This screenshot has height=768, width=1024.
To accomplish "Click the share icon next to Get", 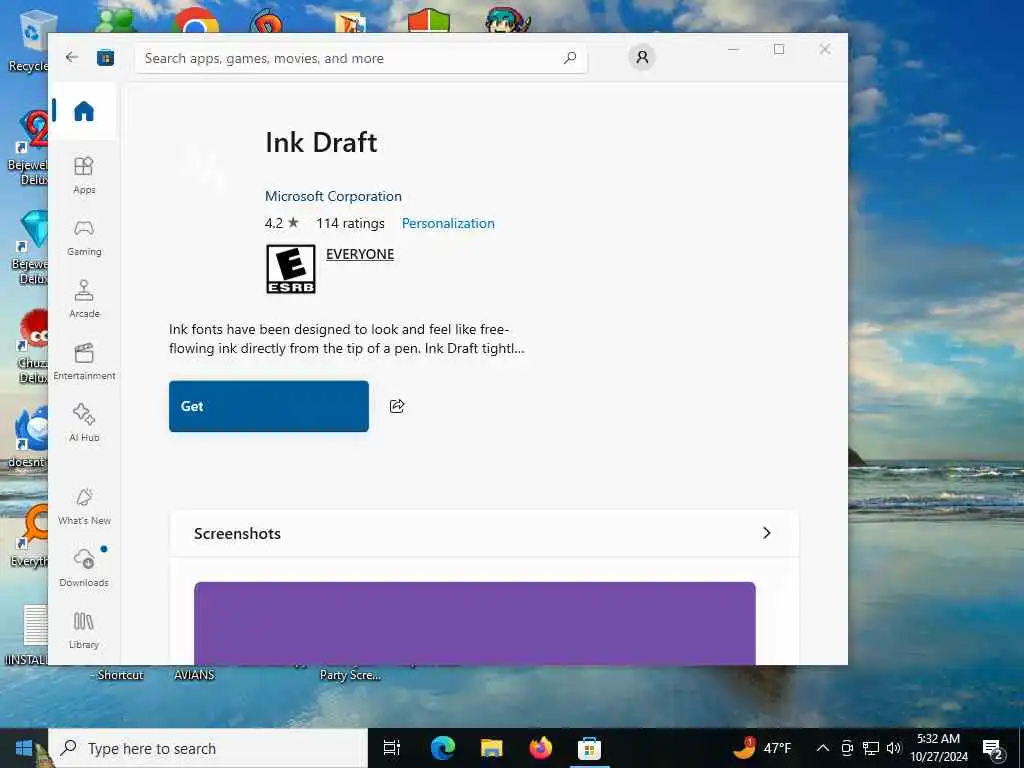I will [x=397, y=406].
